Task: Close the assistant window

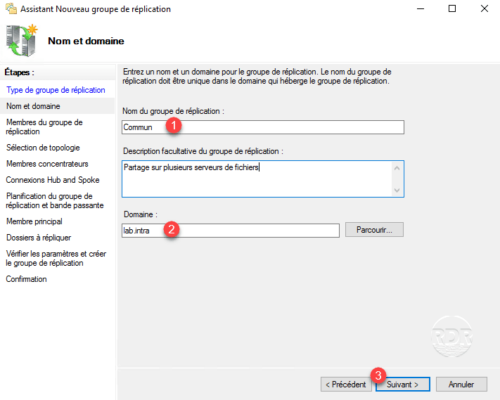Action: click(484, 9)
